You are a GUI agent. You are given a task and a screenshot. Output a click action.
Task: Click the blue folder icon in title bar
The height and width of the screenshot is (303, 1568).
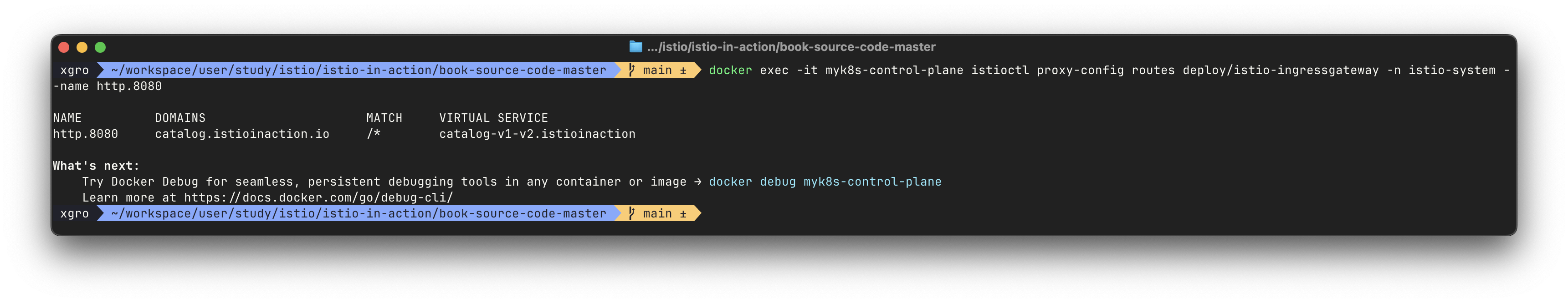click(635, 47)
